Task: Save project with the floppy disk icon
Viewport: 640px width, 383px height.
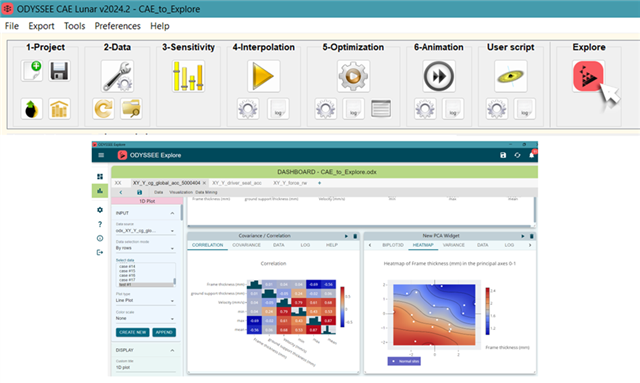Action: tap(59, 71)
